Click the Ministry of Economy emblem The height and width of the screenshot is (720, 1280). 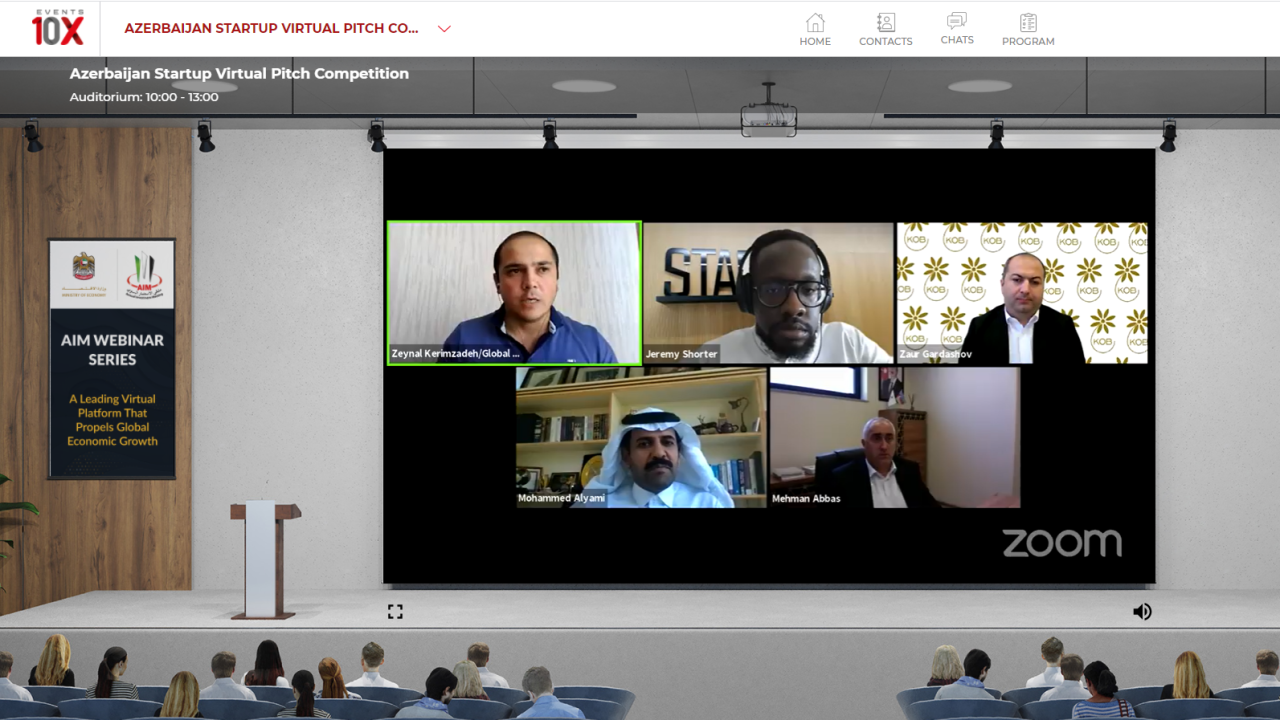pyautogui.click(x=84, y=271)
